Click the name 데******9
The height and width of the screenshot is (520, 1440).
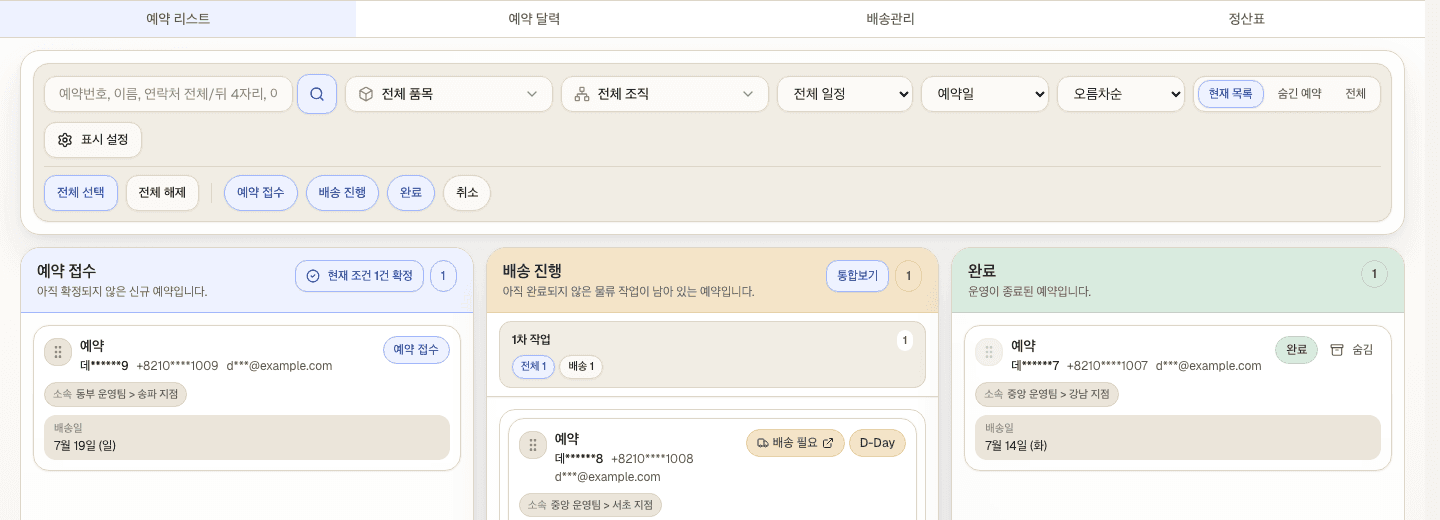click(x=104, y=366)
